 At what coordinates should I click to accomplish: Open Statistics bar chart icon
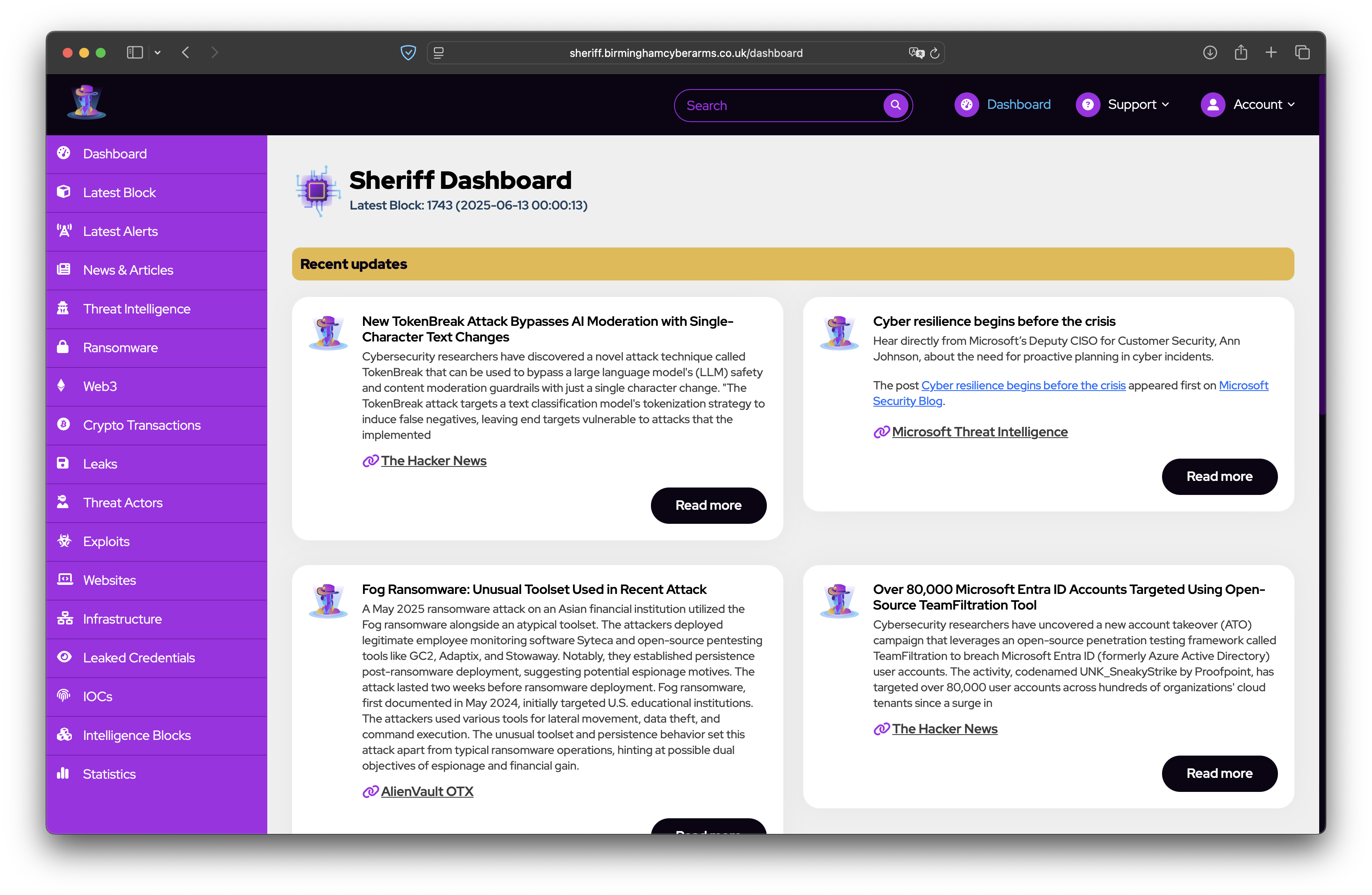tap(63, 773)
